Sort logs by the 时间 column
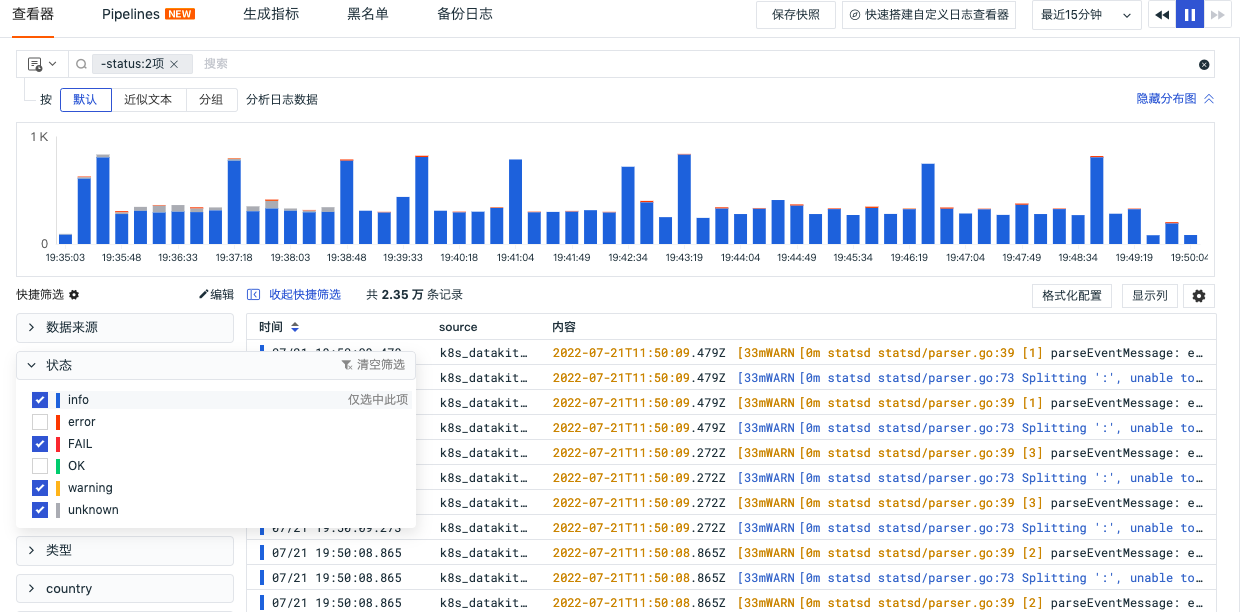The image size is (1240, 612). click(295, 327)
